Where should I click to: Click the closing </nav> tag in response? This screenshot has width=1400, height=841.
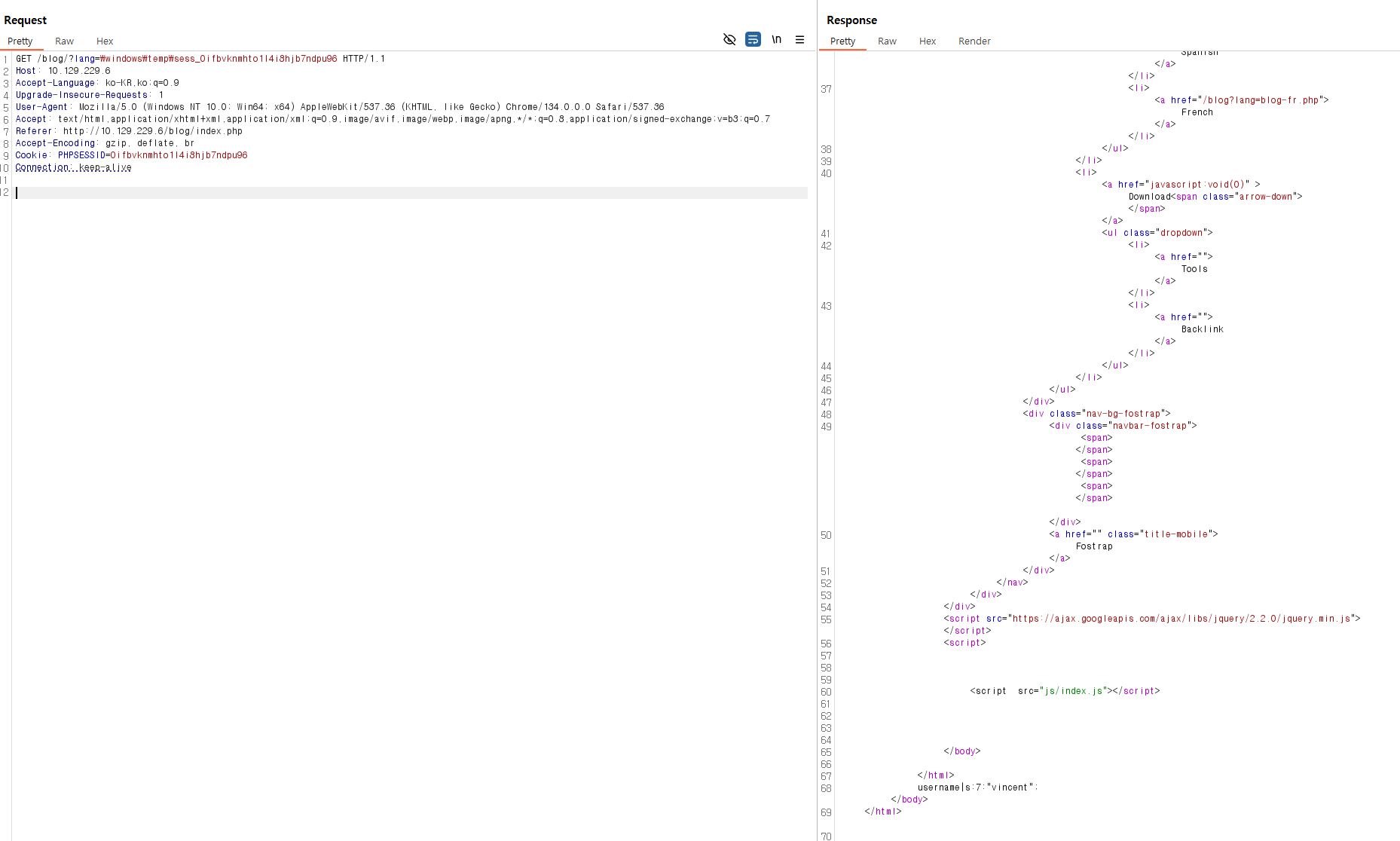(x=1012, y=583)
